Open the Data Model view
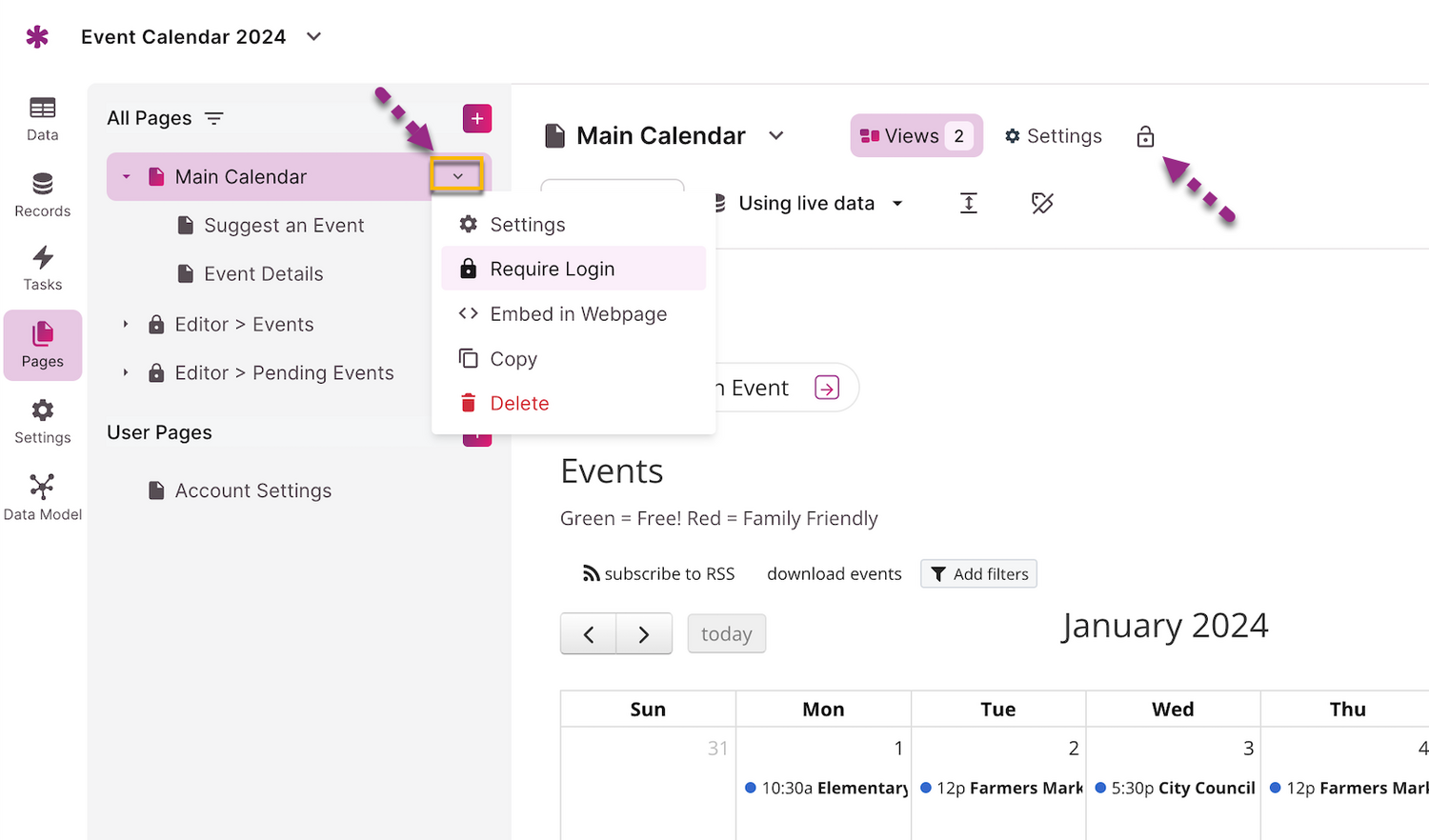 pyautogui.click(x=42, y=498)
